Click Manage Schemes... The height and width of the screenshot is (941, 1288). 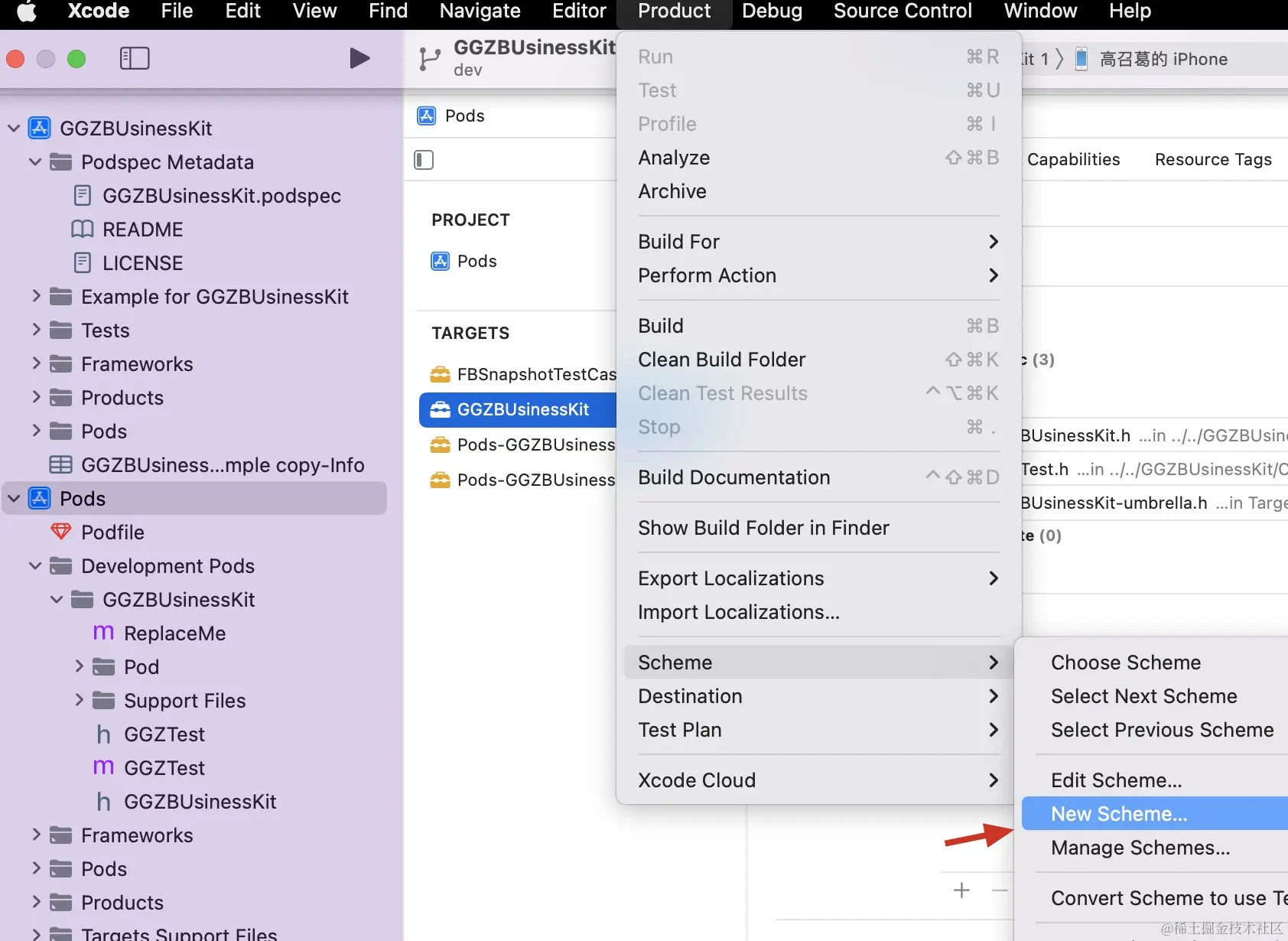click(x=1154, y=848)
